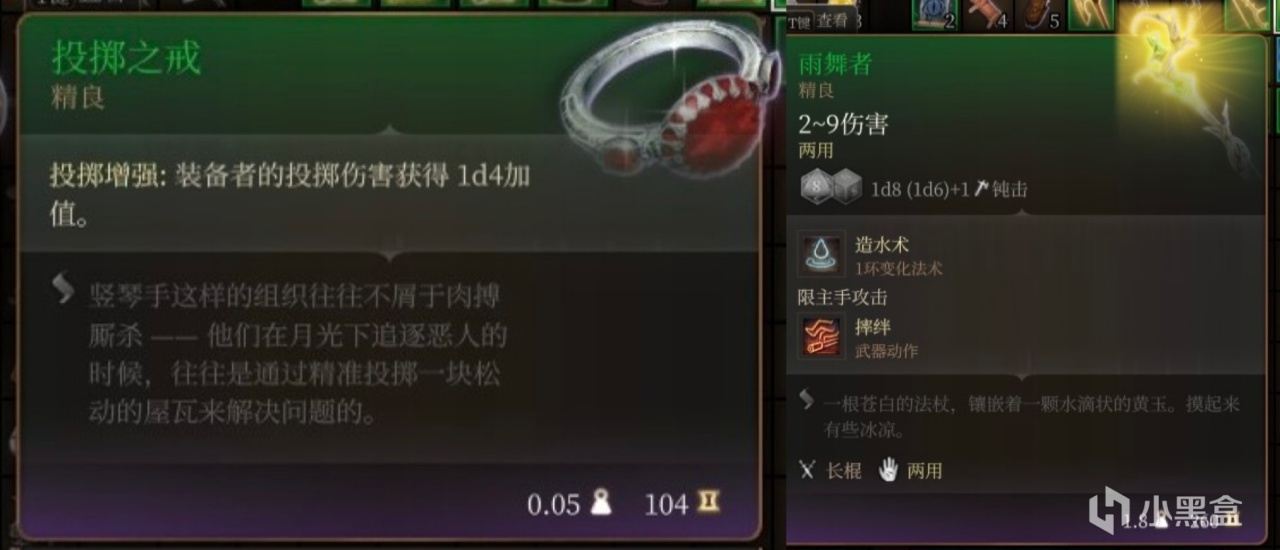Click the 查看 T-key inspect hint
Image resolution: width=1280 pixels, height=550 pixels.
tap(822, 19)
